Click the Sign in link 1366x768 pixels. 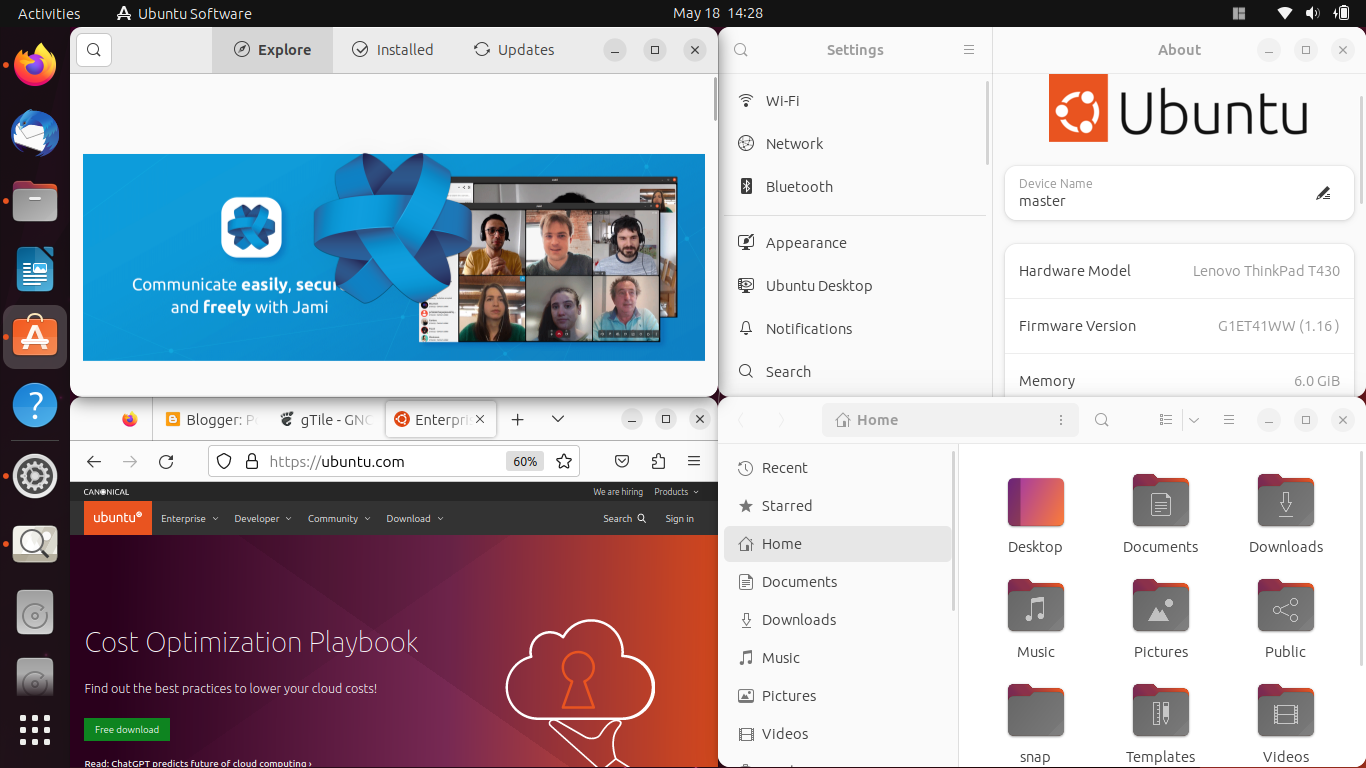pyautogui.click(x=680, y=519)
